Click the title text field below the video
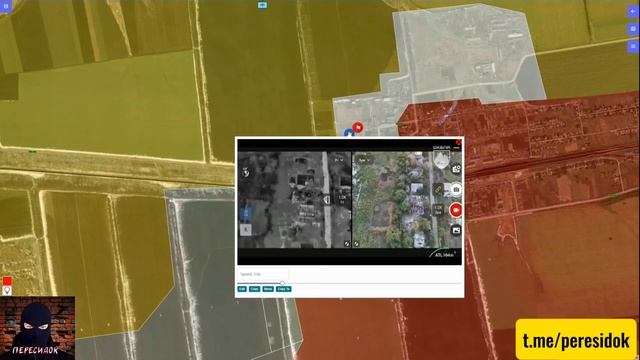The width and height of the screenshot is (640, 360). click(263, 274)
